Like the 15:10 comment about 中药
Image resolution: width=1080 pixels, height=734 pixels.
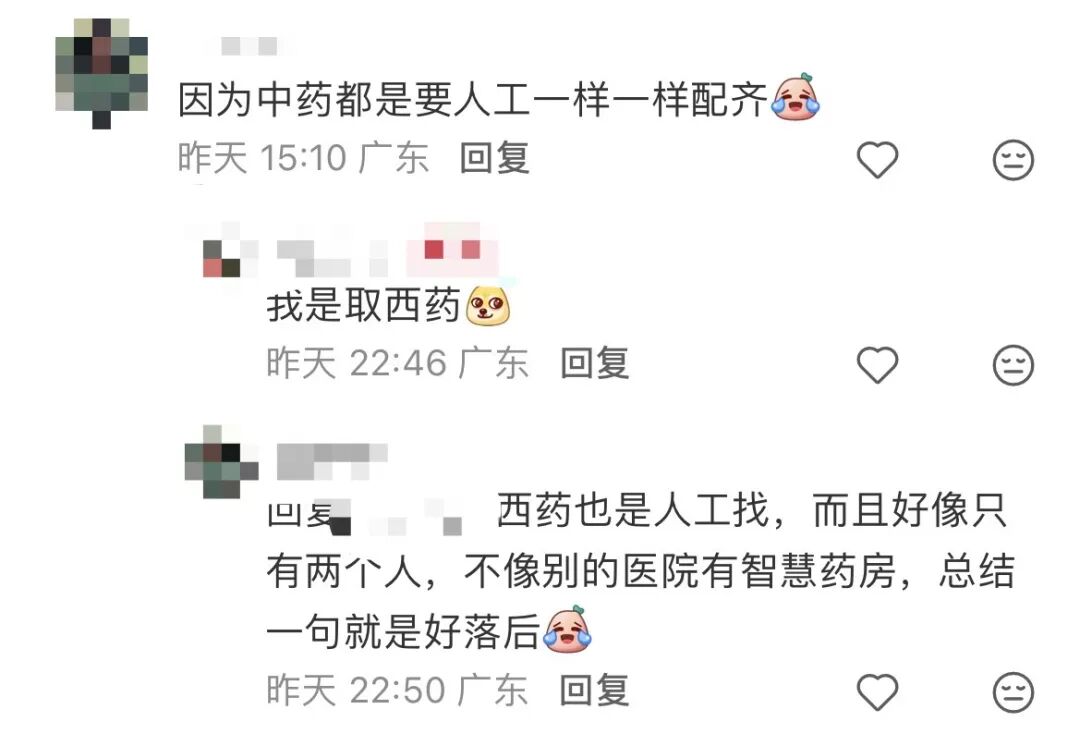coord(877,160)
